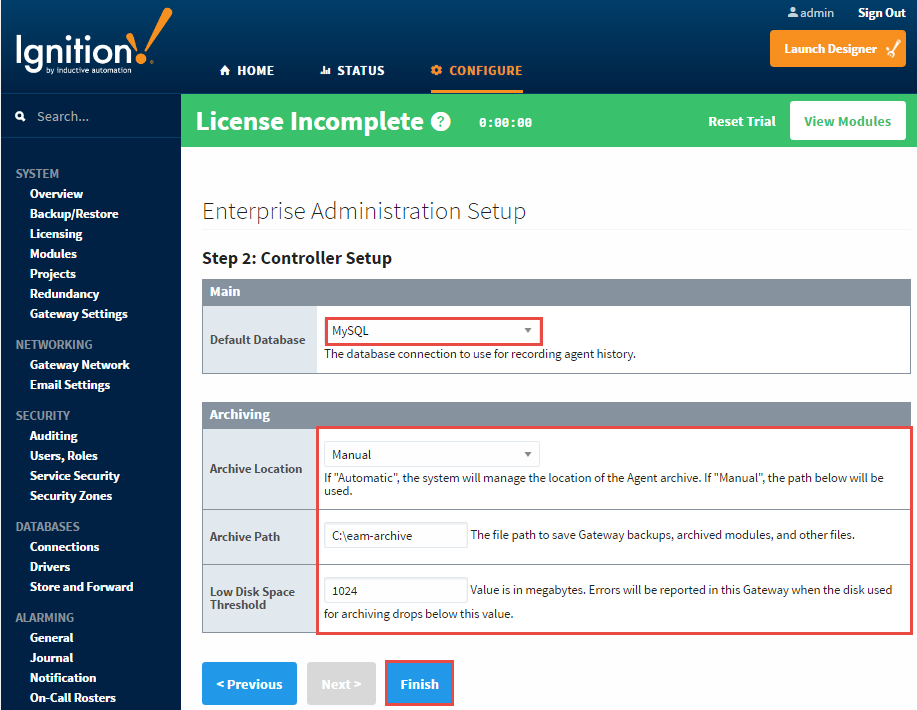Click the Step 2: Controller Setup heading

pos(297,258)
